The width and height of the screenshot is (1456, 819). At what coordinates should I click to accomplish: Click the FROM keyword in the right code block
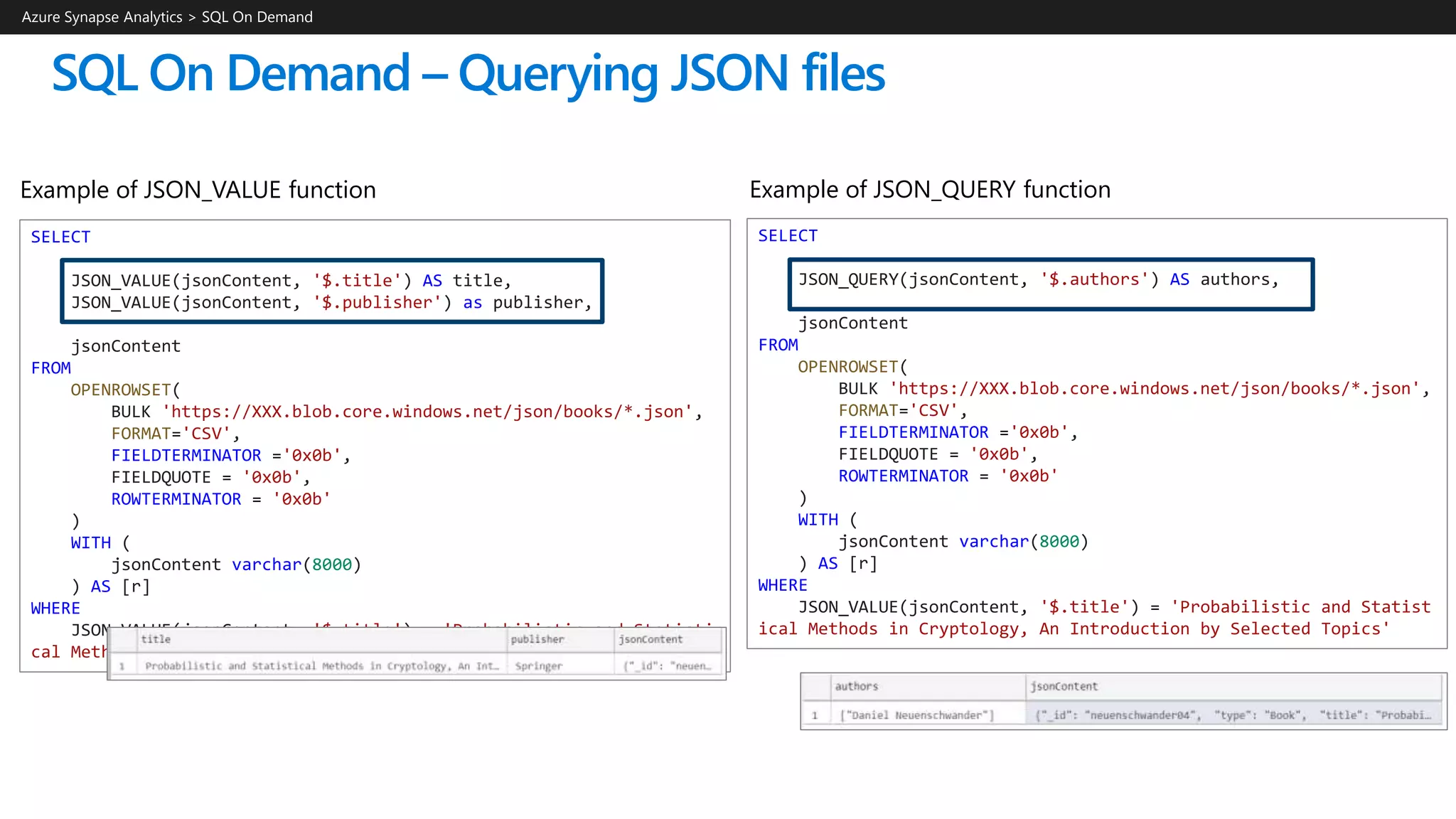[778, 345]
